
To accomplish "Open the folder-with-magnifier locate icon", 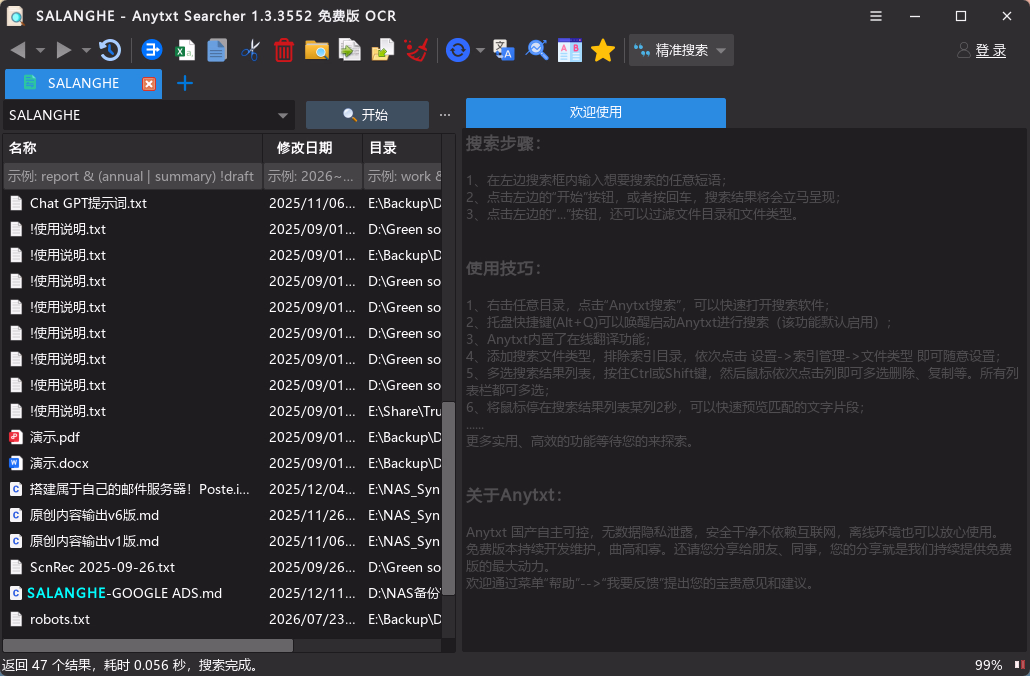I will [x=317, y=50].
